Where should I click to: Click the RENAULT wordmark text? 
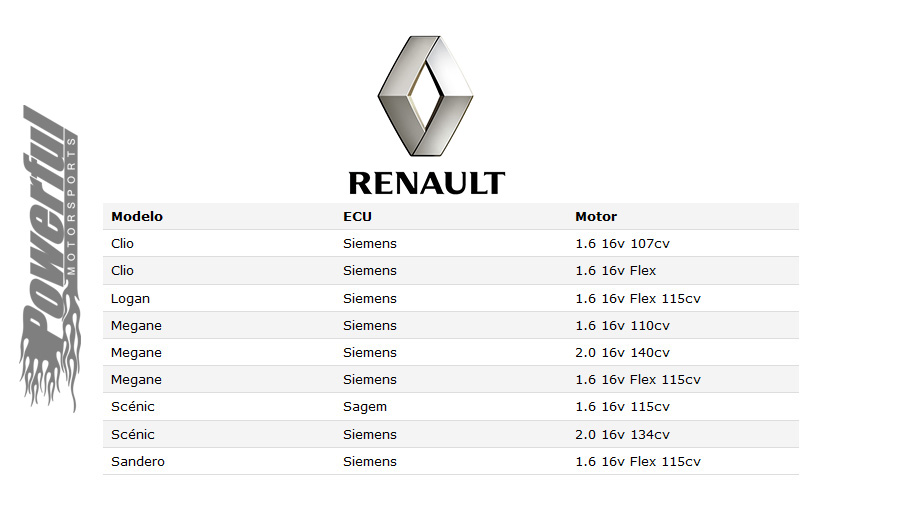(x=426, y=184)
